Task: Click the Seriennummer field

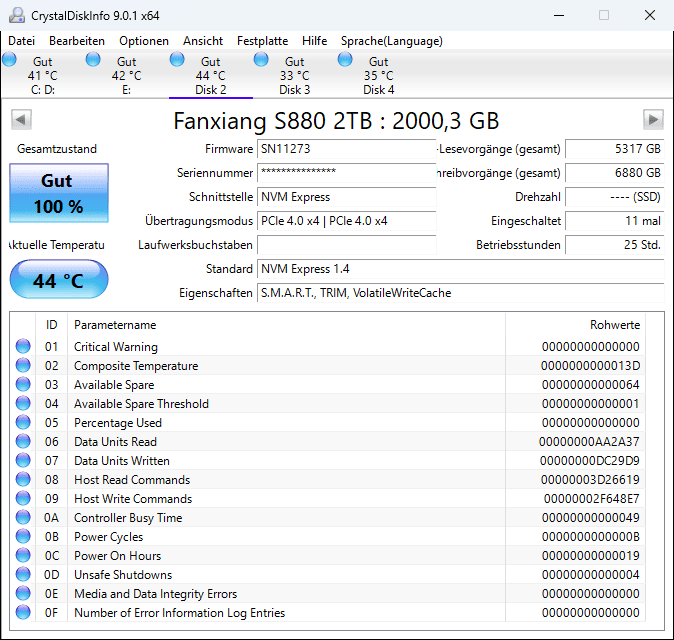Action: point(346,173)
